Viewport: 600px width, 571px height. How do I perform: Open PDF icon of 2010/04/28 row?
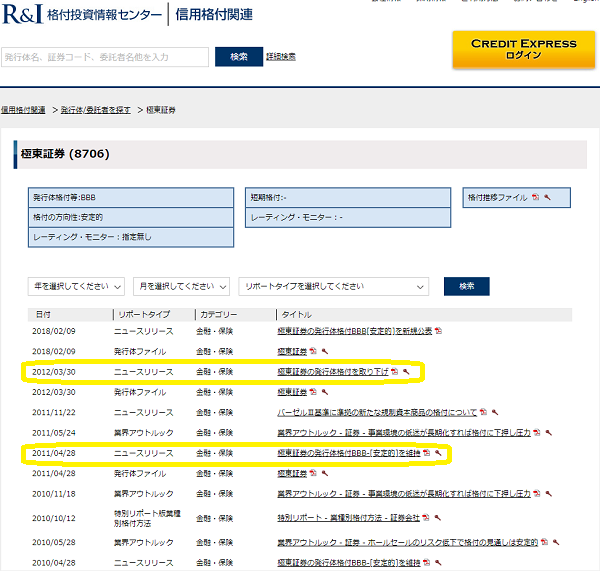[427, 562]
